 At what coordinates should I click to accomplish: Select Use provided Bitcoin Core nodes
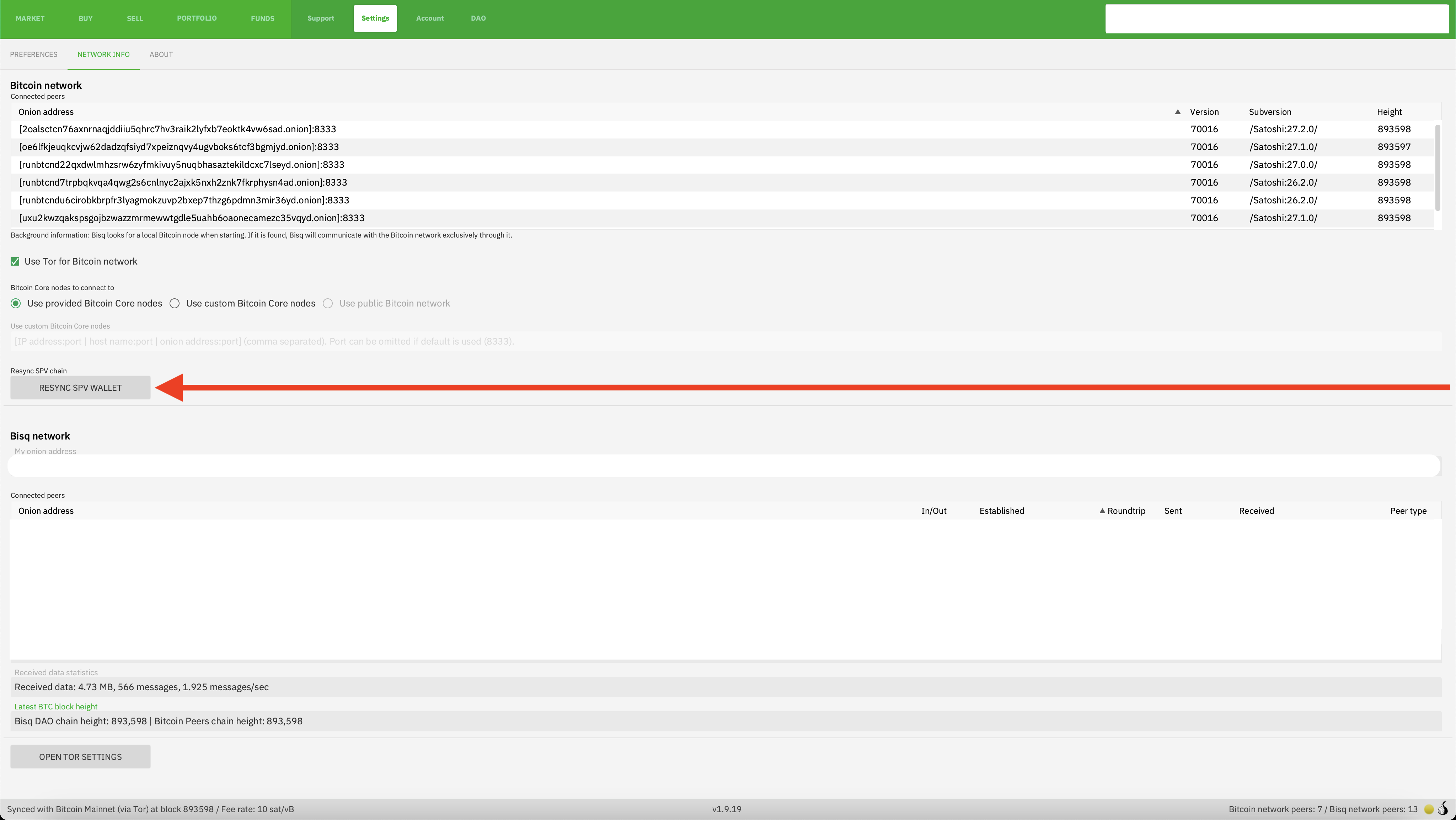click(16, 304)
